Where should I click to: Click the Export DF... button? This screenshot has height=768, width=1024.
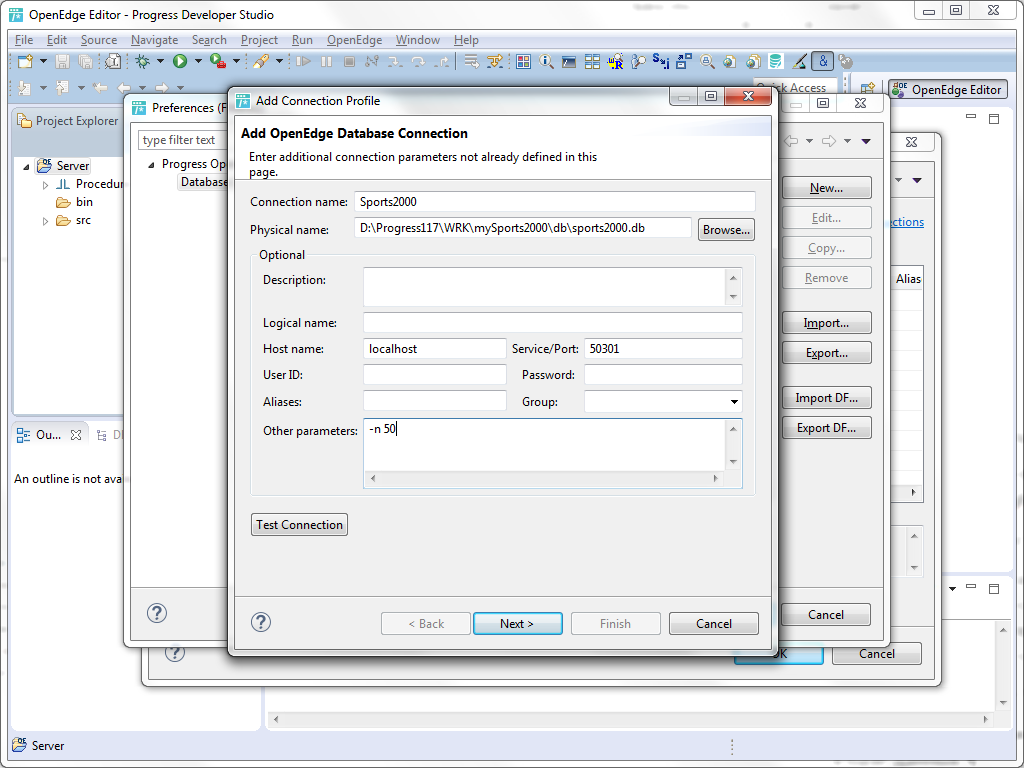point(826,428)
